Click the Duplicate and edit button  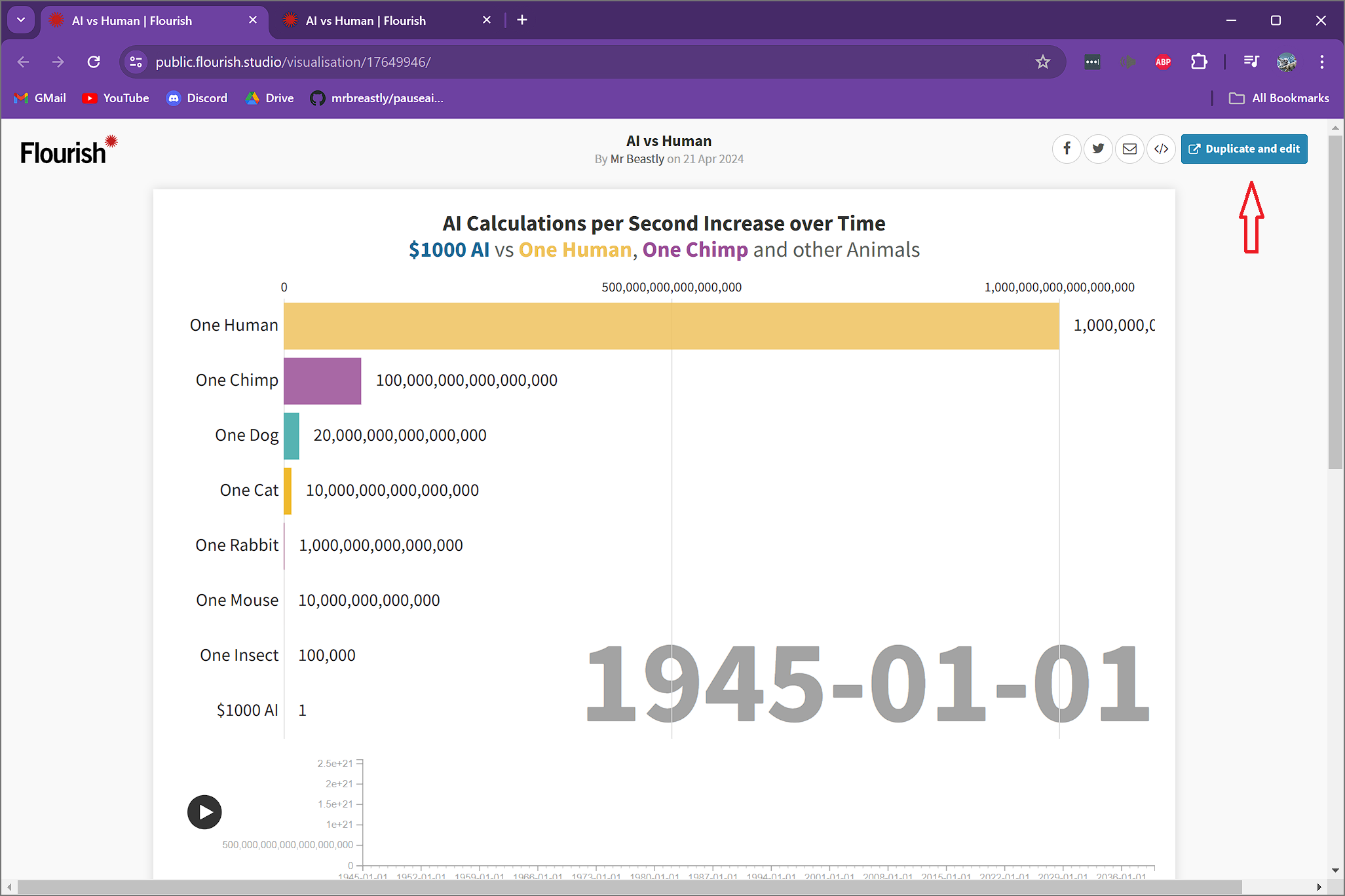click(x=1243, y=149)
